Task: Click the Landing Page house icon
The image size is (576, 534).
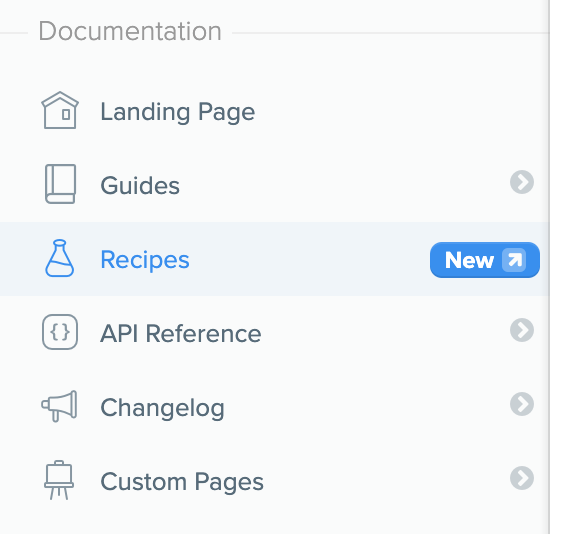Action: pos(60,110)
